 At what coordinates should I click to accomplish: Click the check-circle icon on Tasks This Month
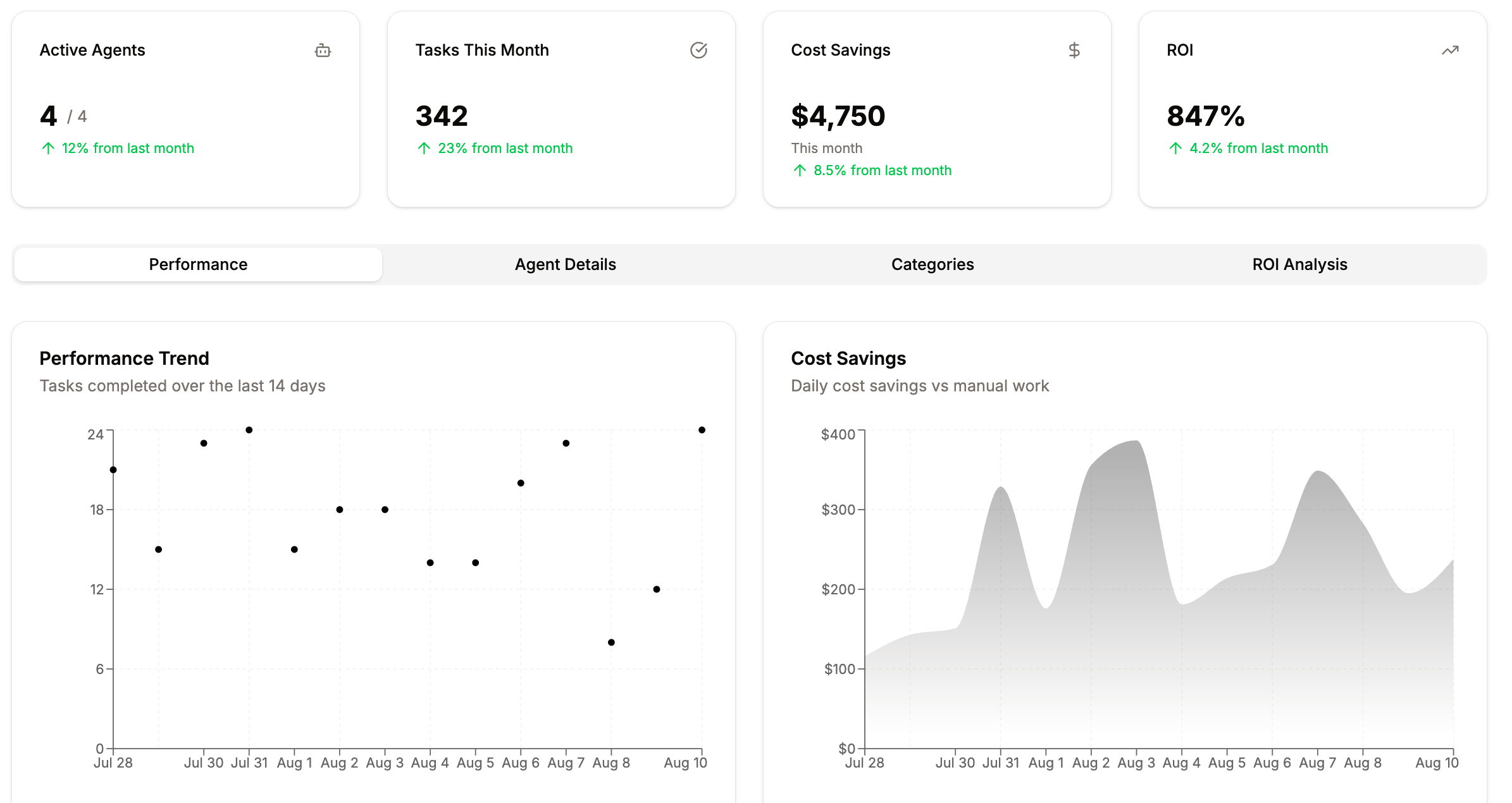tap(698, 51)
